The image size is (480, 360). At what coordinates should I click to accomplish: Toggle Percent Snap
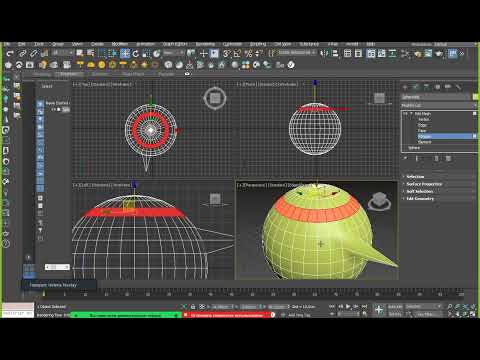(x=248, y=53)
